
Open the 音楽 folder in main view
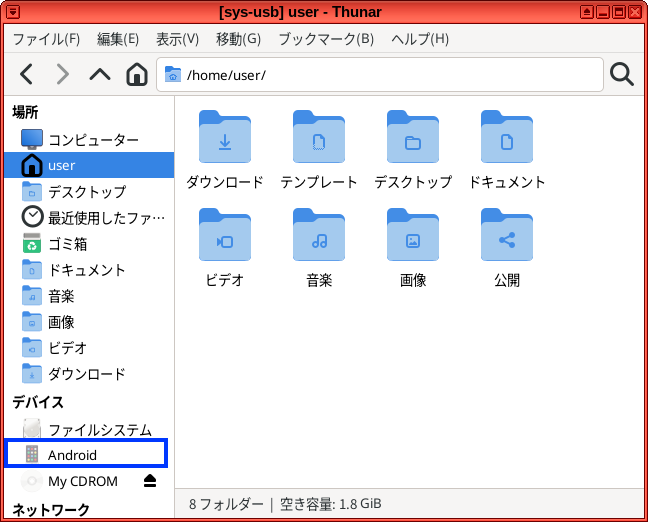click(x=319, y=248)
